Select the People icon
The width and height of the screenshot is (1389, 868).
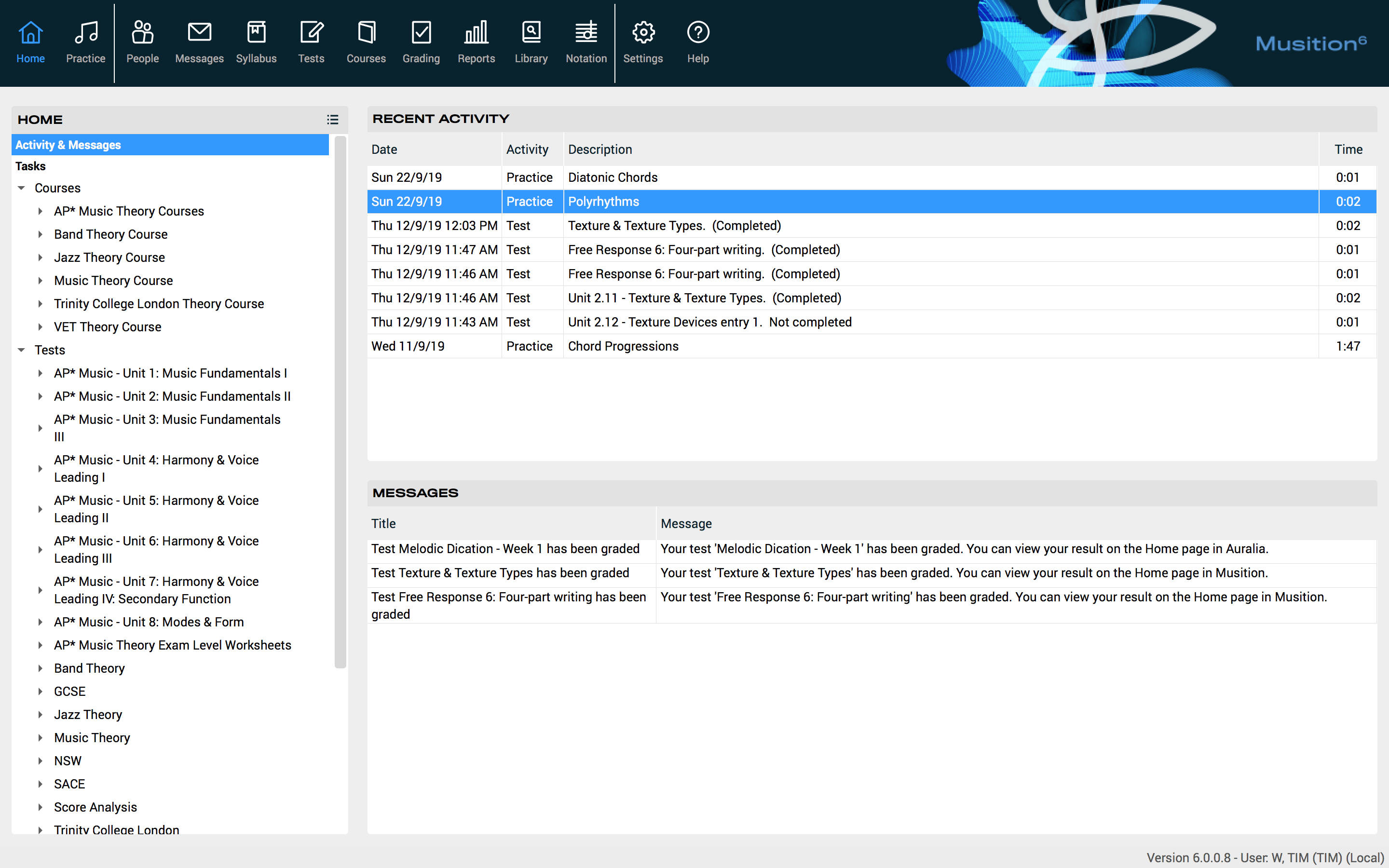pyautogui.click(x=142, y=40)
